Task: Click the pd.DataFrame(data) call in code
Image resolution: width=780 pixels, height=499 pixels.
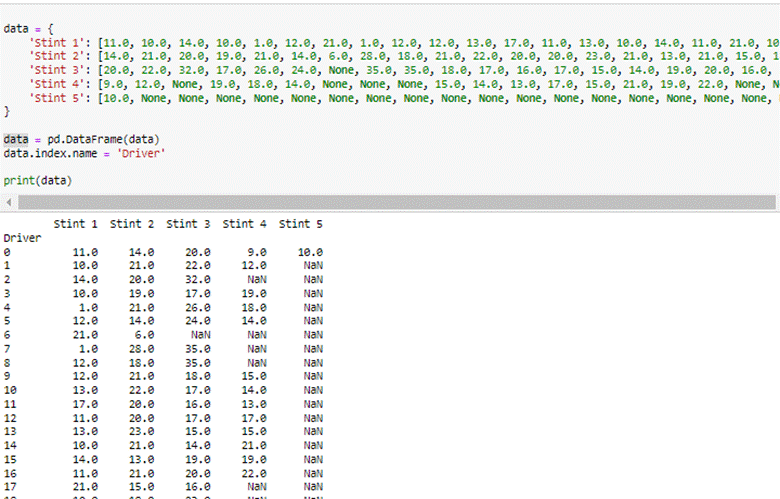Action: pyautogui.click(x=103, y=140)
